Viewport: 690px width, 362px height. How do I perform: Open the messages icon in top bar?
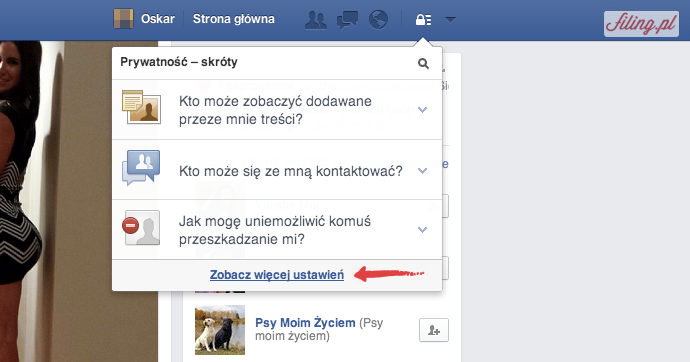tap(347, 20)
